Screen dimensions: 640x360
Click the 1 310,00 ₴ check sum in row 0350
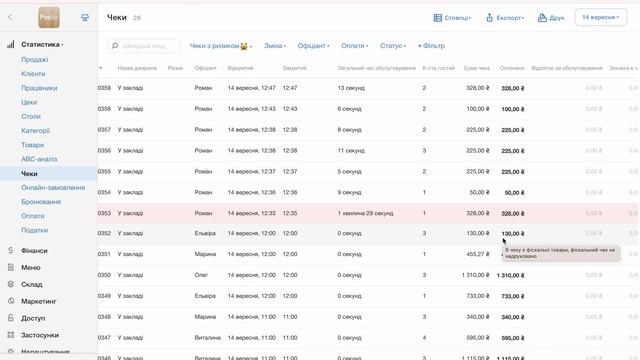[476, 275]
